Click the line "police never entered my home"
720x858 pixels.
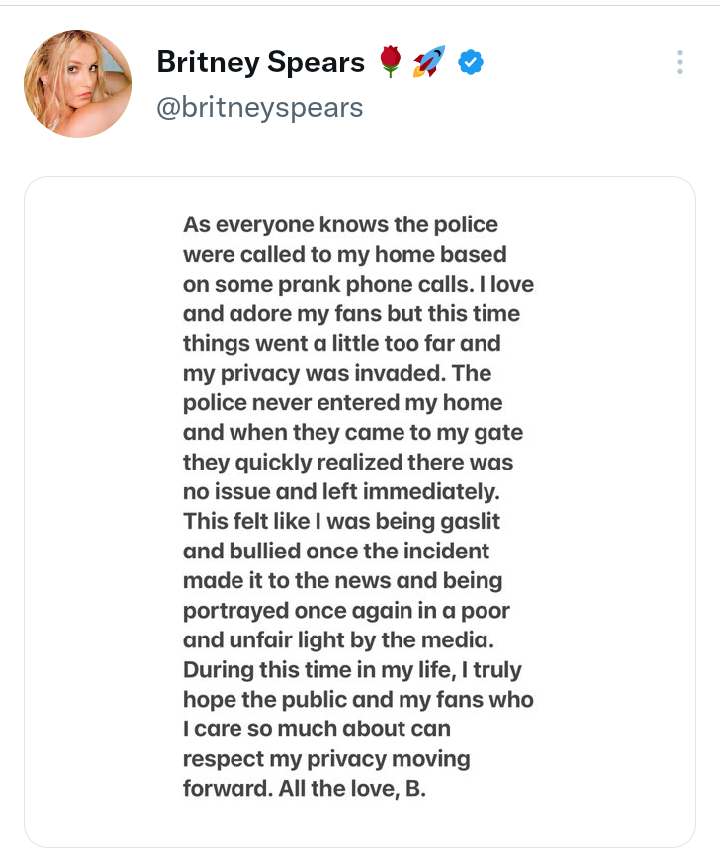tap(342, 404)
